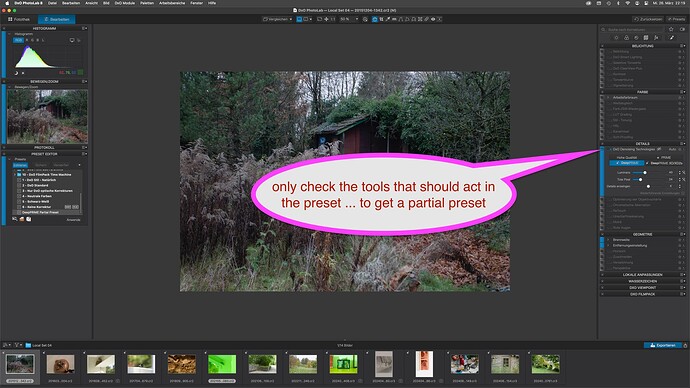Screen dimensions: 690x388
Task: Click the new preset folder icon
Action: (x=22, y=219)
